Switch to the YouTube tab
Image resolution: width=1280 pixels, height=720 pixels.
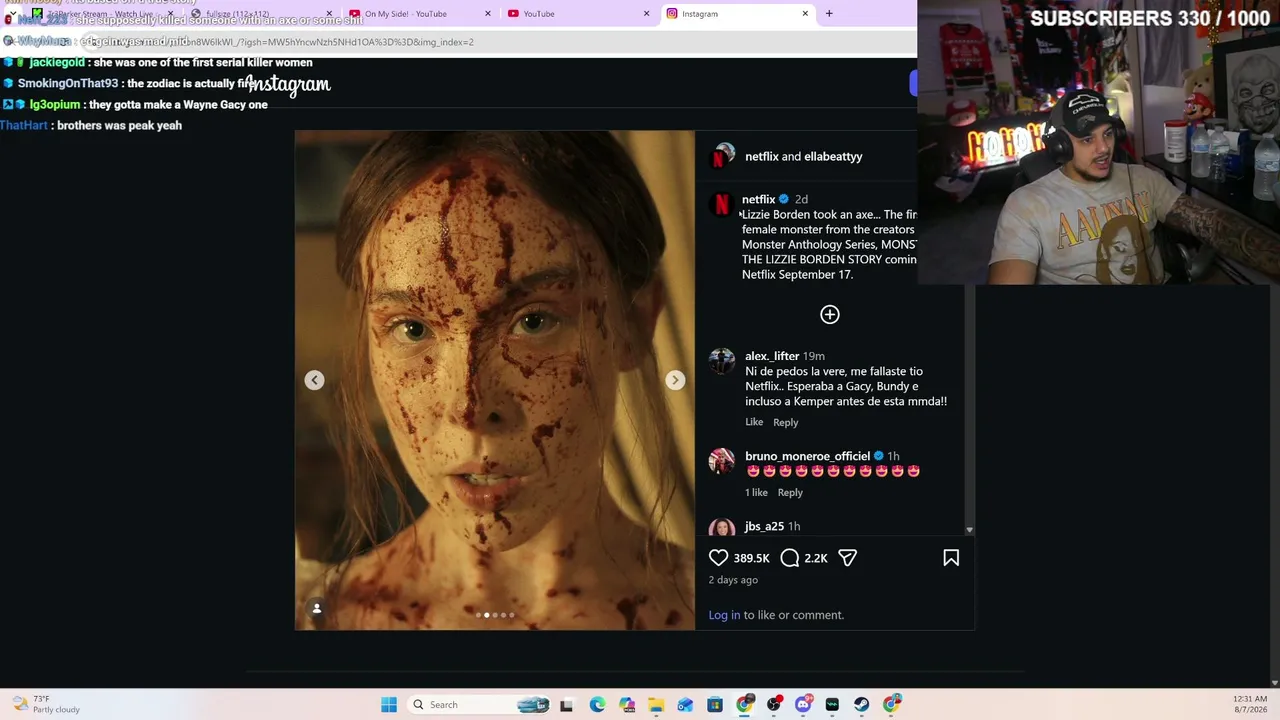[578, 14]
